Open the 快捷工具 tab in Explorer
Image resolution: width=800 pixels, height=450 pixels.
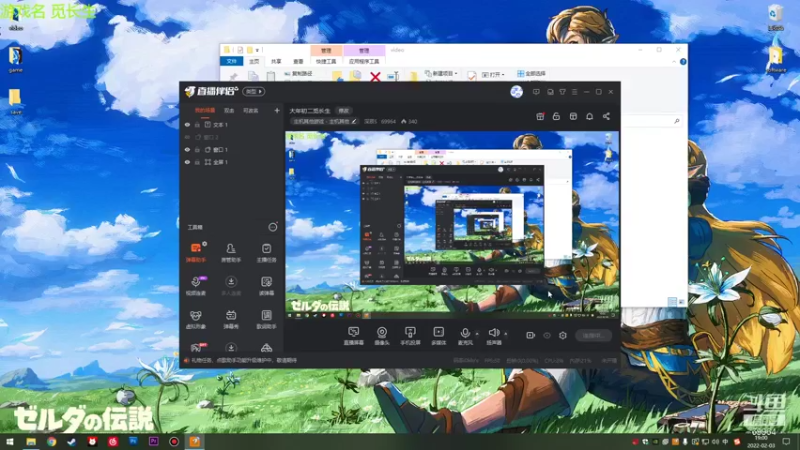coord(326,61)
